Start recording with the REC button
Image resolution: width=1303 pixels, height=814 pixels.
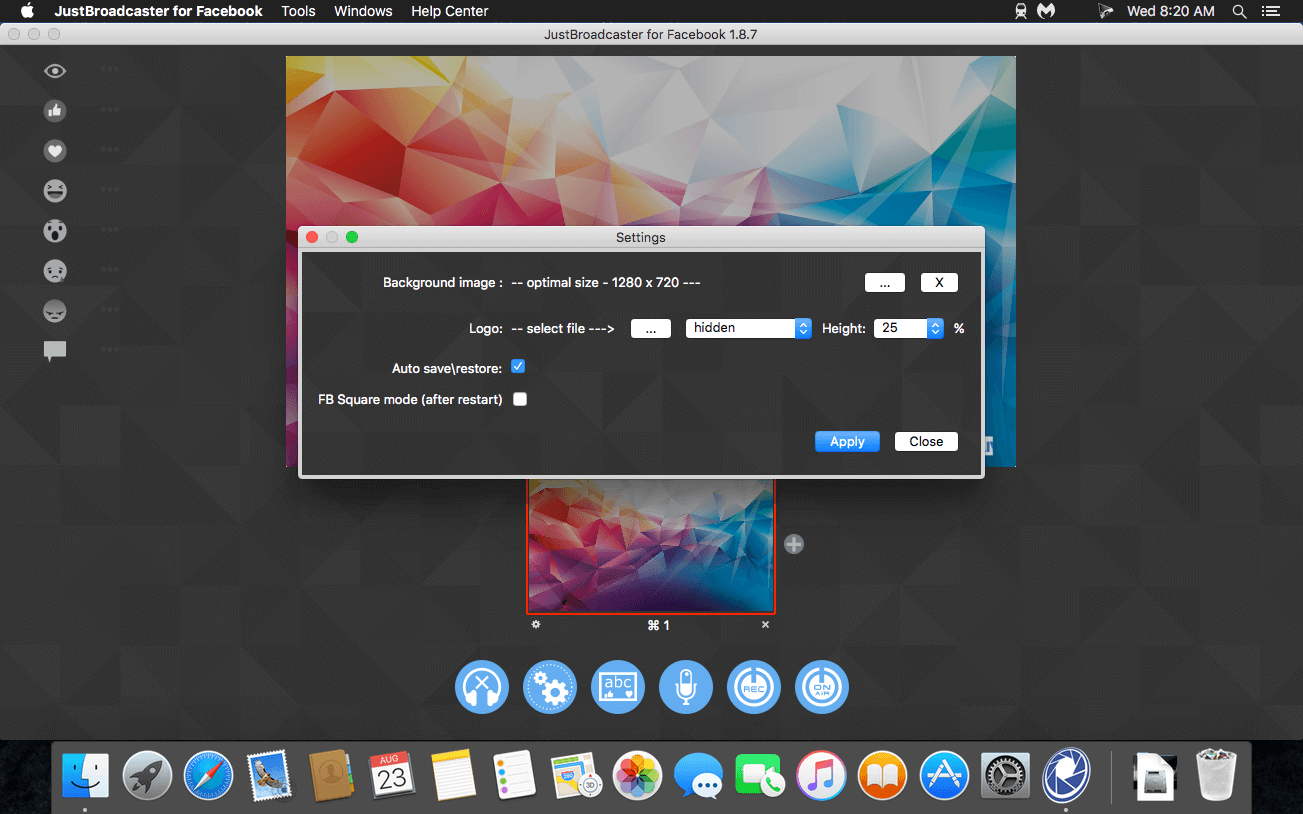[x=754, y=687]
